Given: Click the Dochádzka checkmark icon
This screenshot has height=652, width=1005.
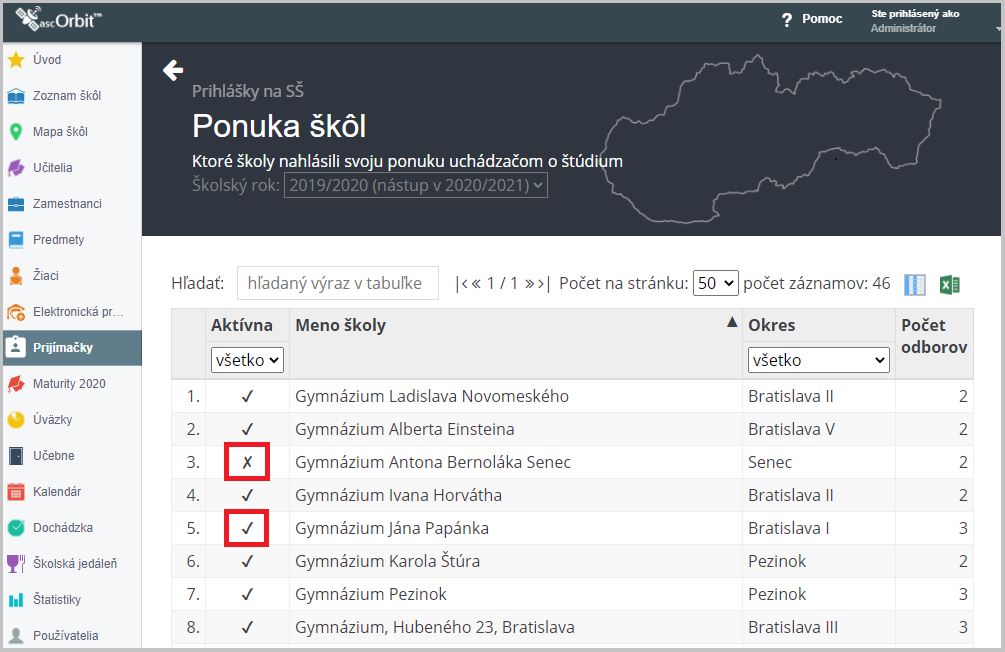Looking at the screenshot, I should 16,528.
